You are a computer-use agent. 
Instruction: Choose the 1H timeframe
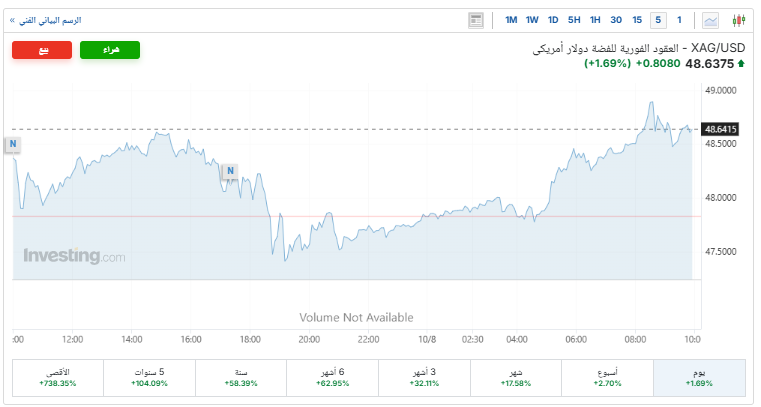[x=595, y=20]
